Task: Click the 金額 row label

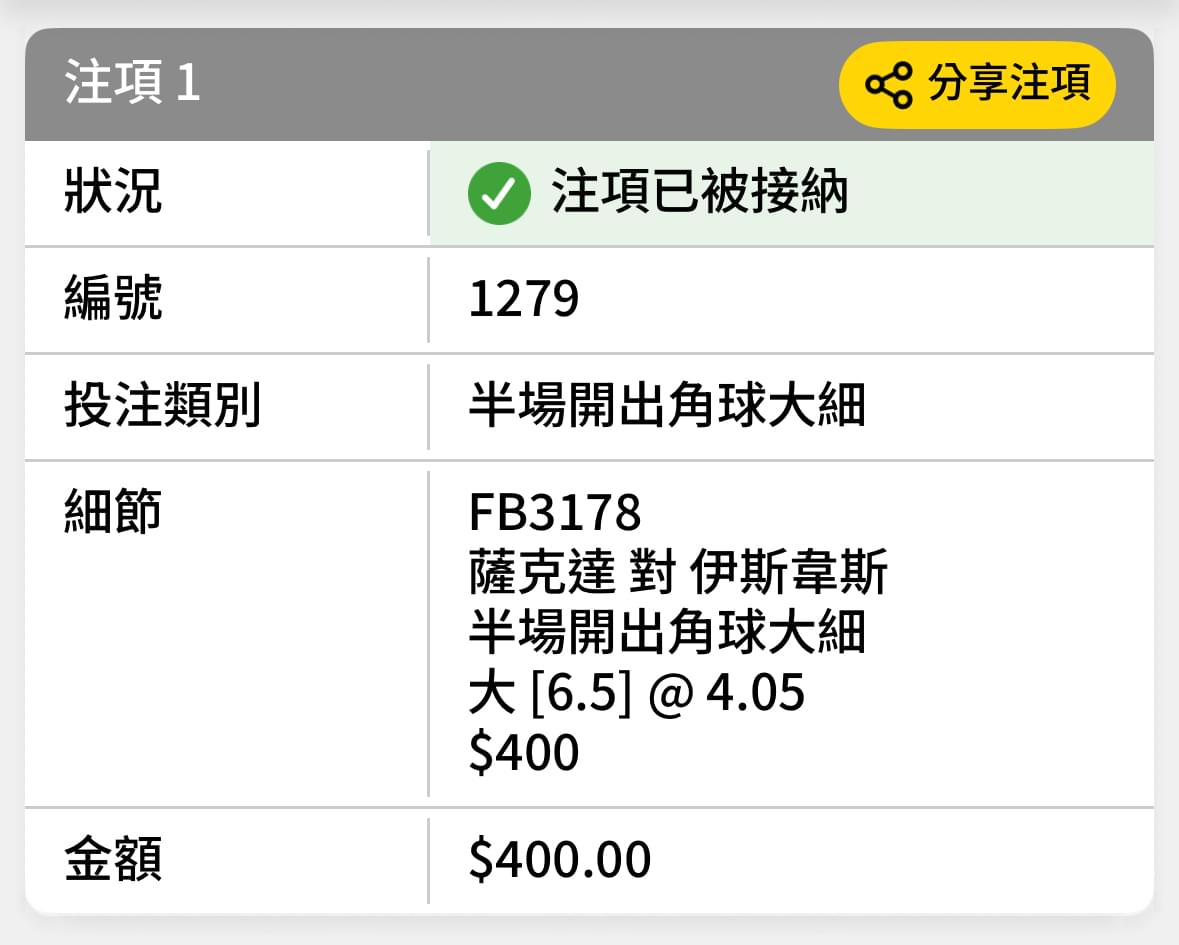Action: click(x=113, y=859)
